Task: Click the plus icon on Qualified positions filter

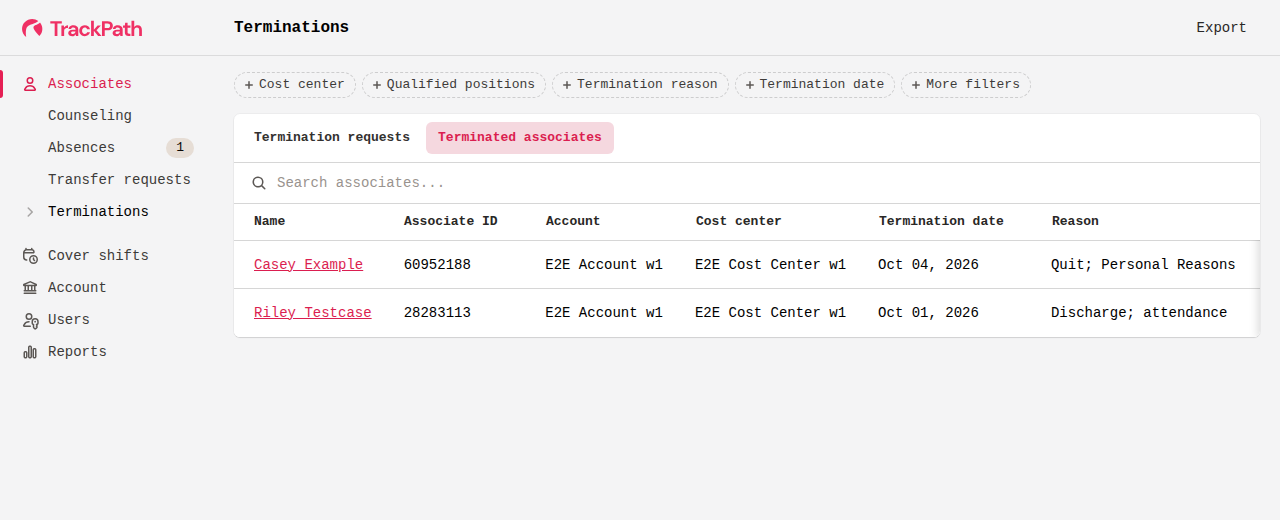Action: (377, 85)
